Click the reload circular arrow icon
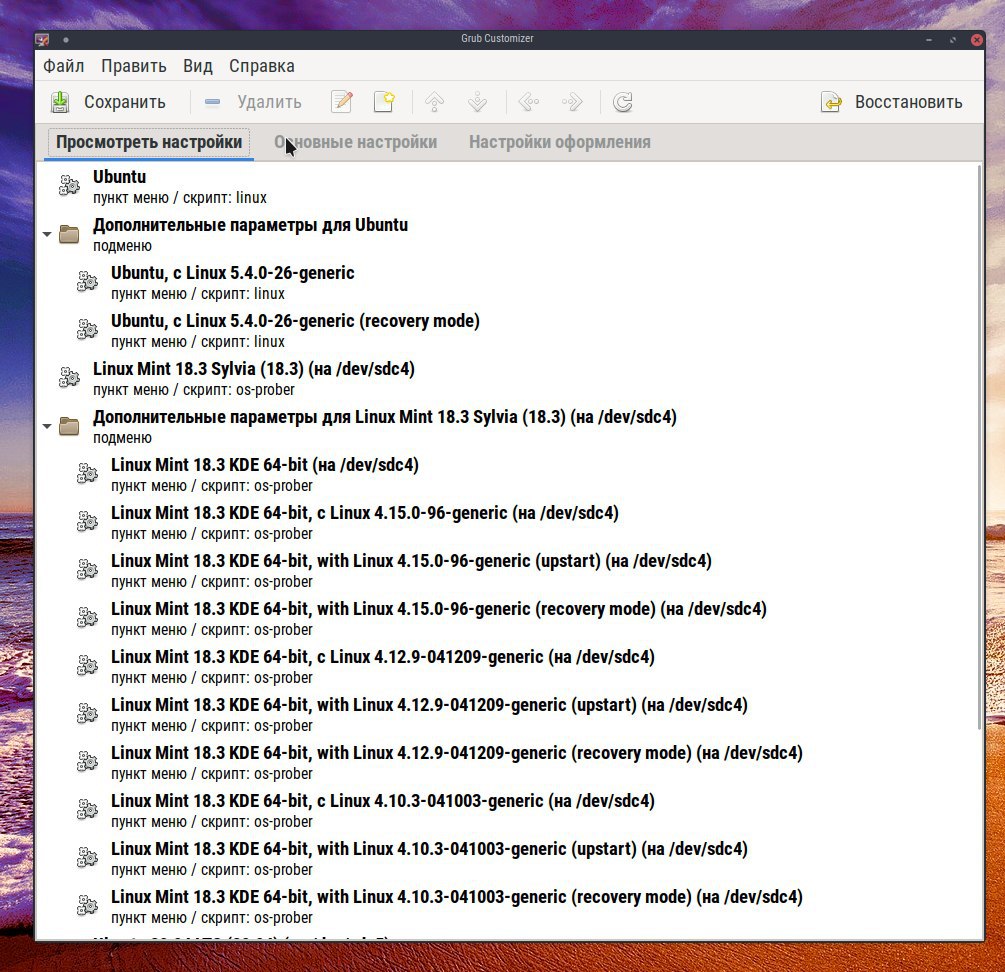1005x972 pixels. [x=622, y=102]
